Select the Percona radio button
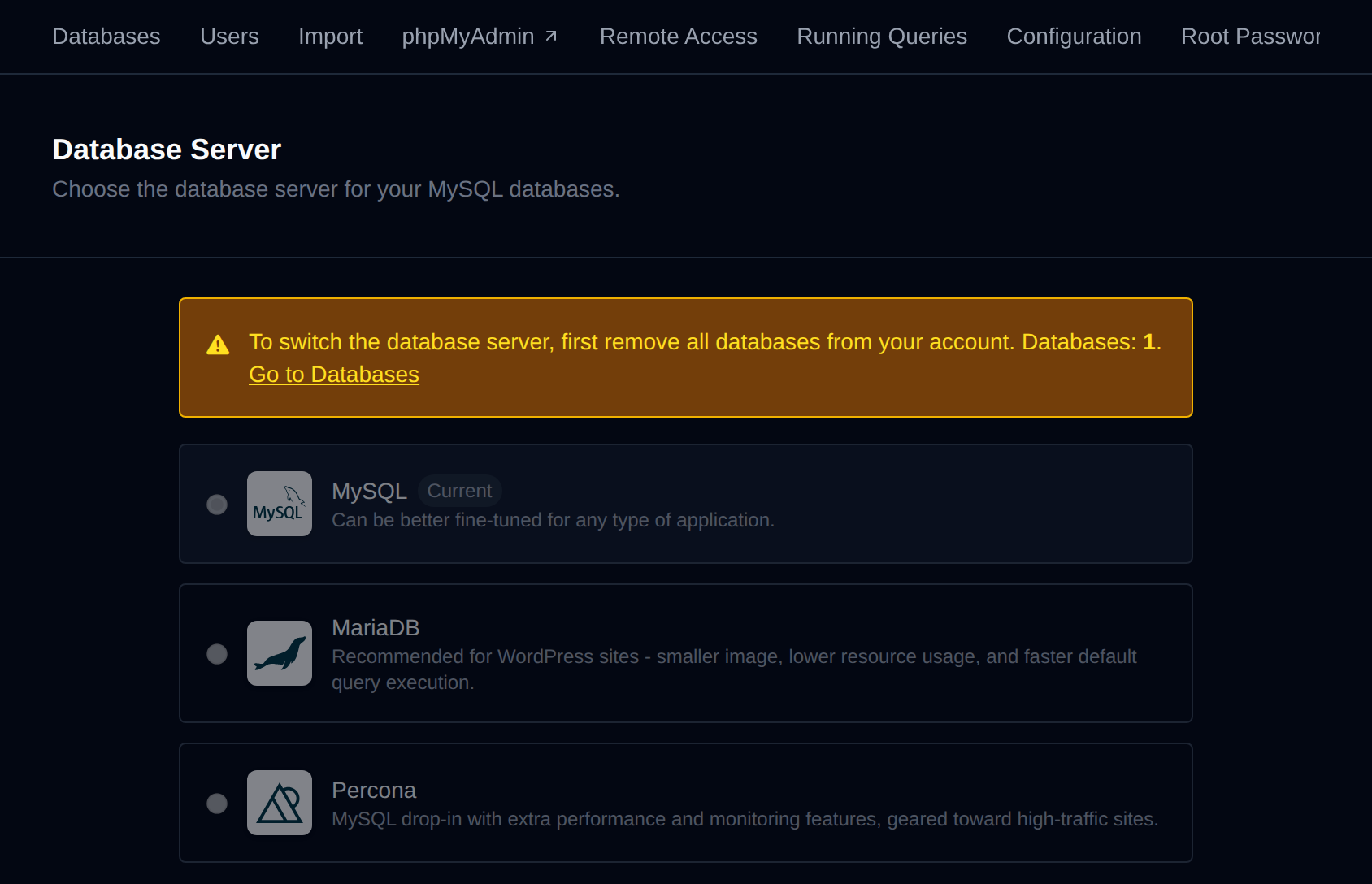Image resolution: width=1372 pixels, height=884 pixels. [217, 804]
